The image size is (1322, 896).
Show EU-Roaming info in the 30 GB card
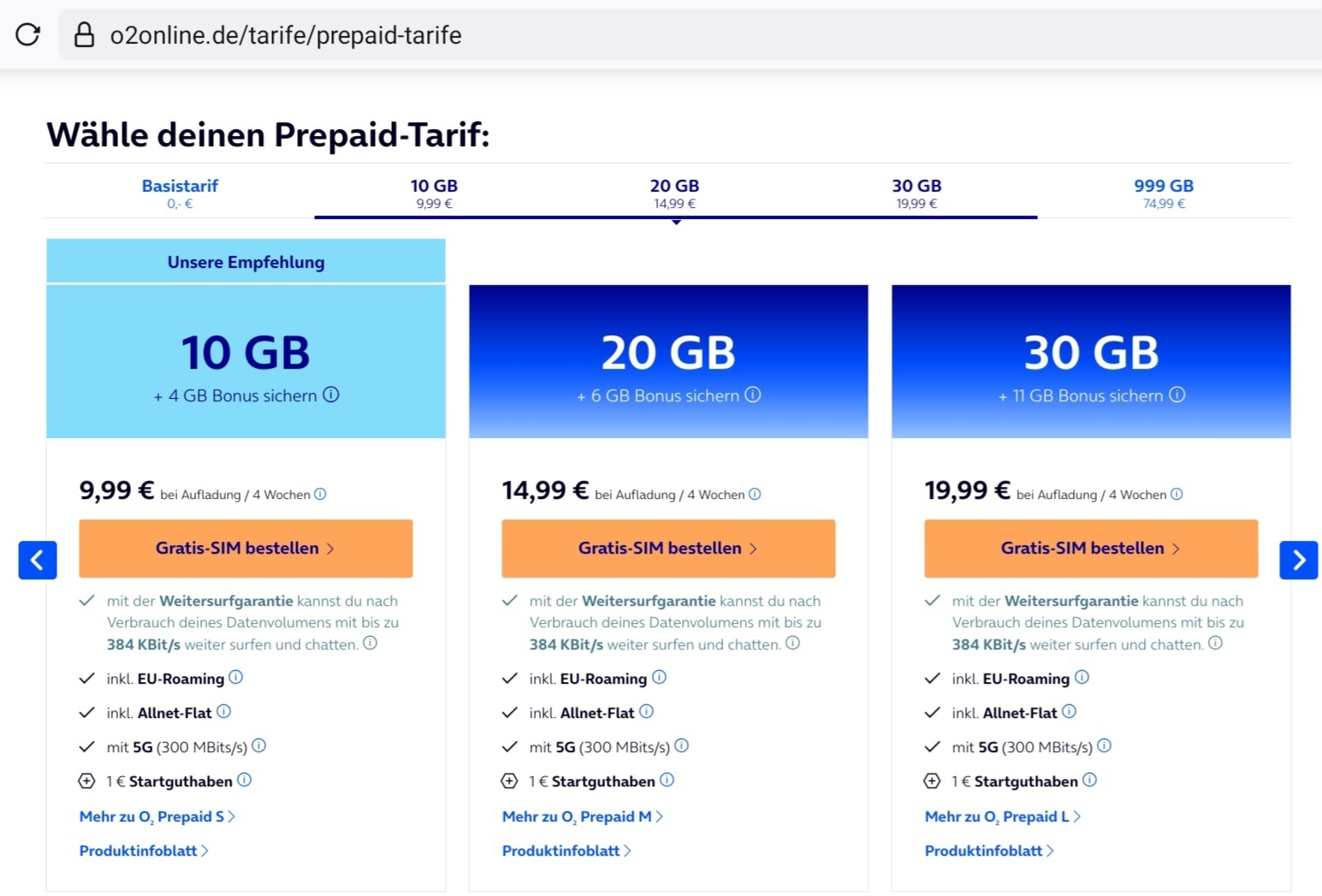tap(1082, 677)
